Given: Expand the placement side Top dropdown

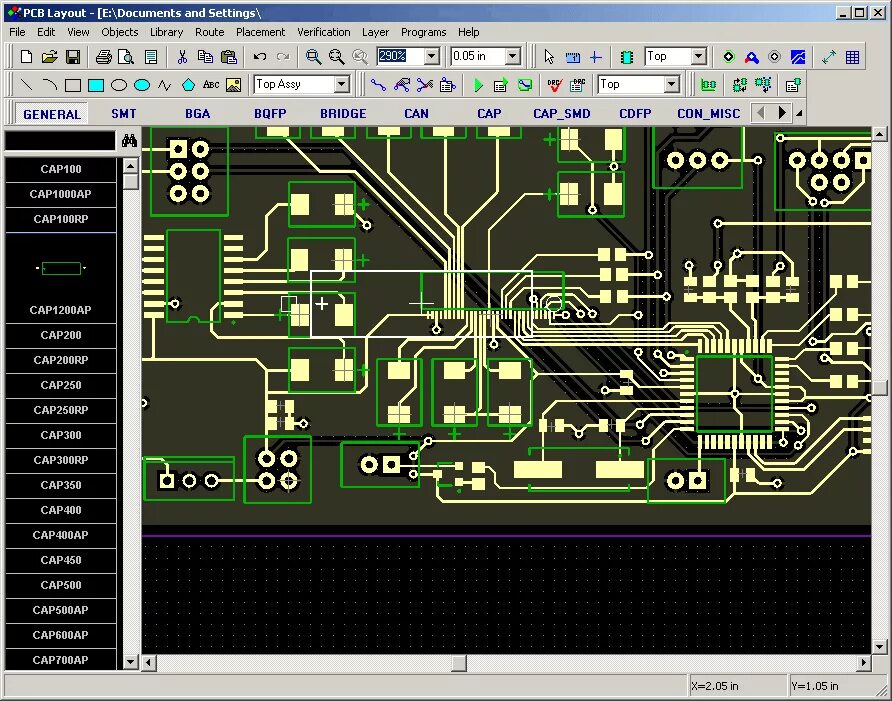Looking at the screenshot, I should click(699, 56).
